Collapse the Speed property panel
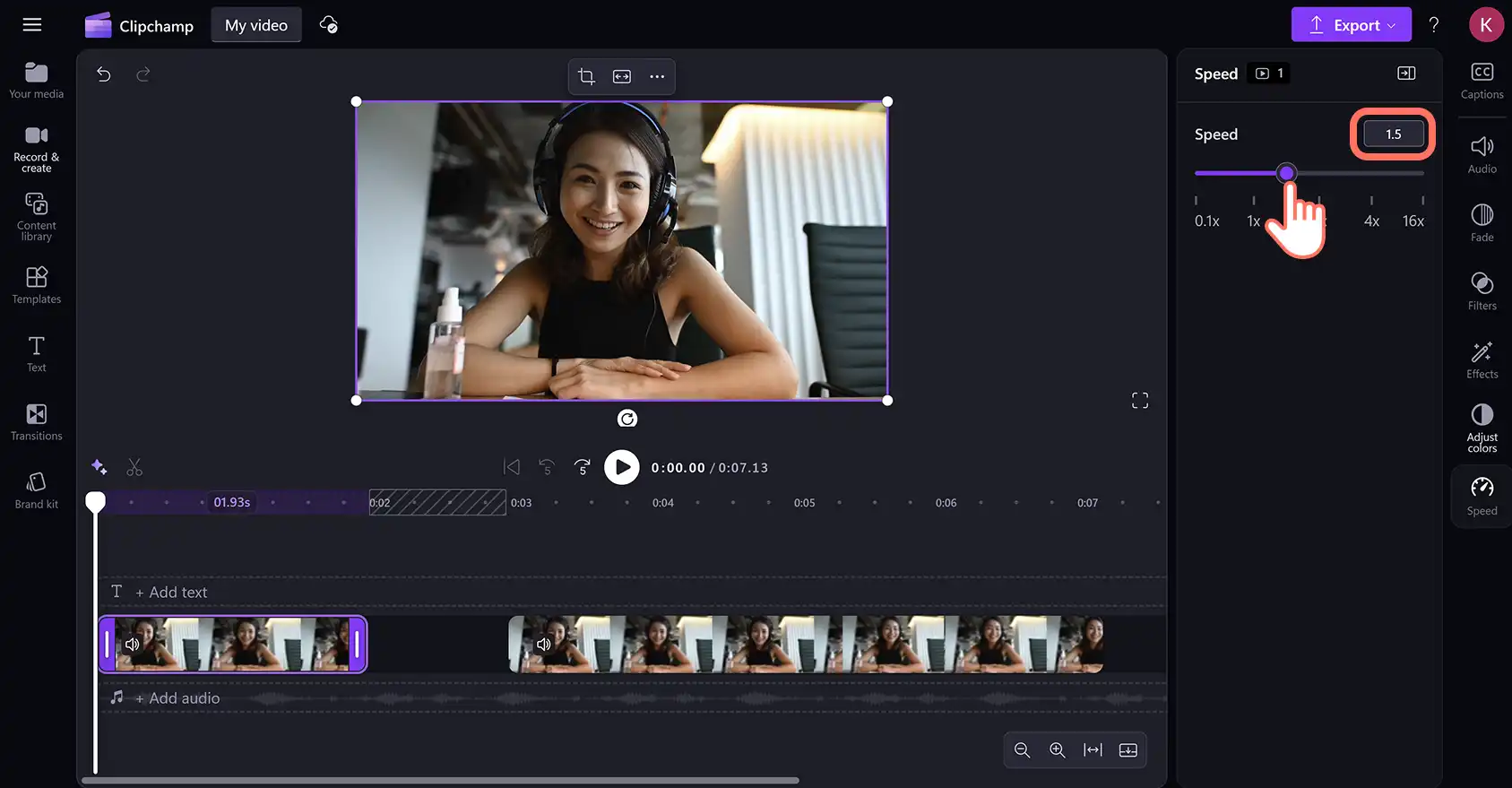 1406,74
